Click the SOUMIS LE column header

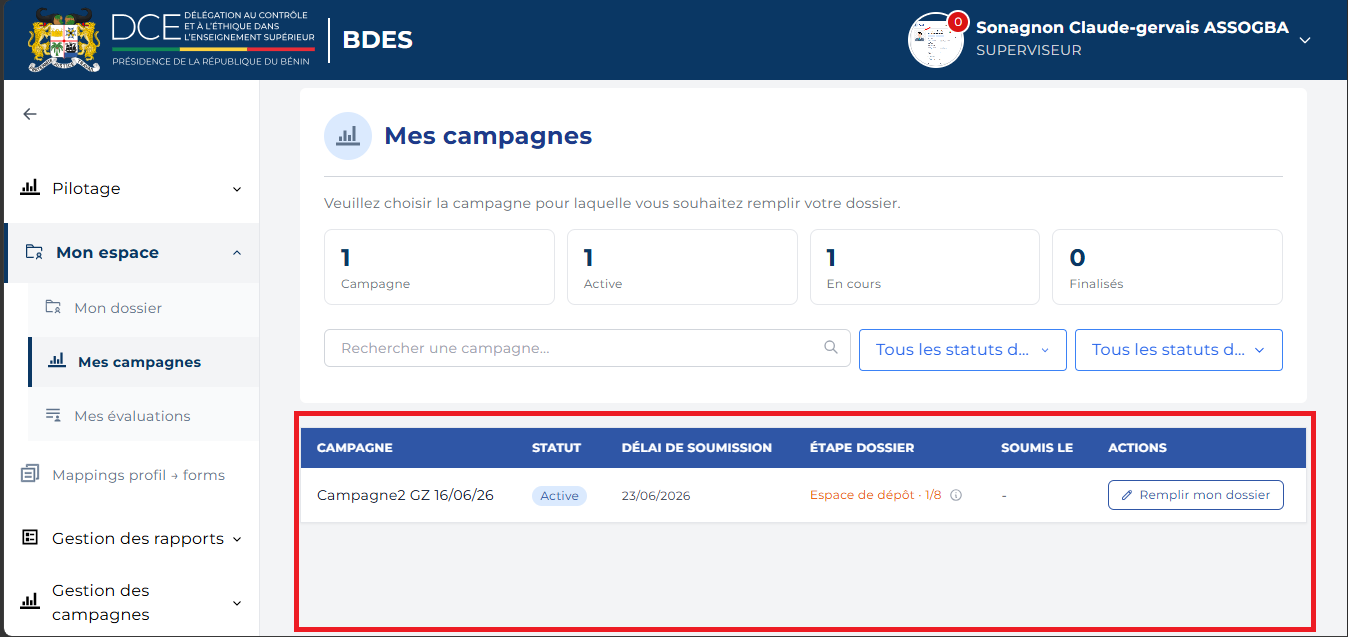point(1037,448)
